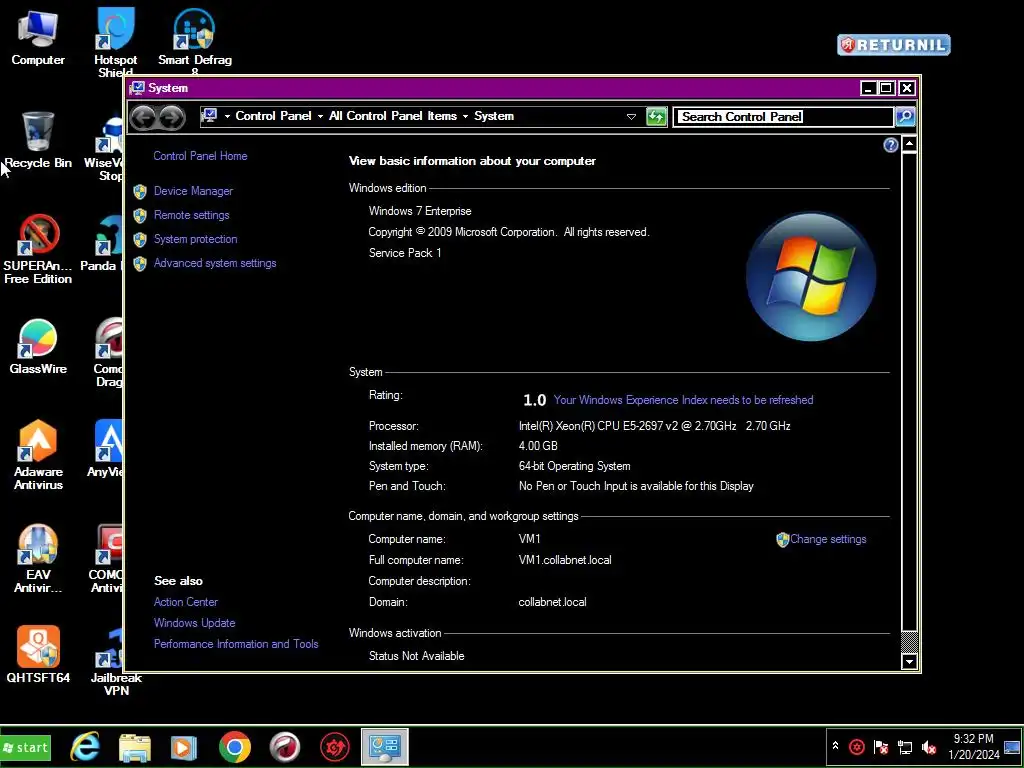Launch Windows Media Player from taskbar
1024x768 pixels.
[184, 747]
